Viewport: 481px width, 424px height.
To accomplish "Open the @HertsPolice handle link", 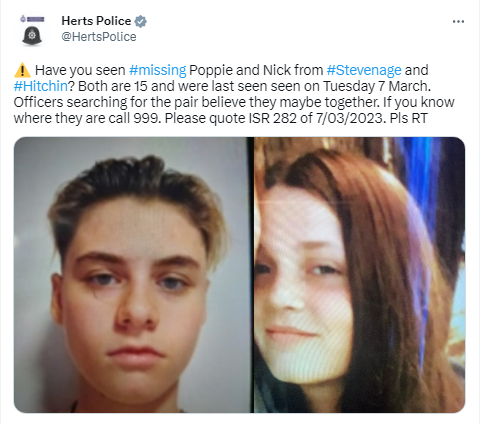I will tap(99, 37).
